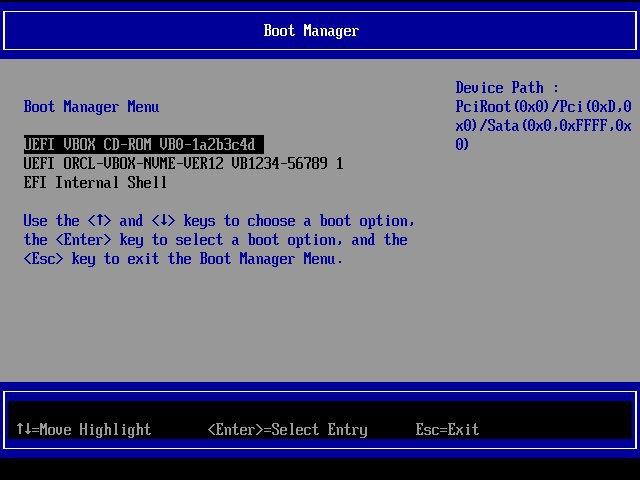Screen dimensions: 640x480
Task: Click the PciRoot device path value
Action: (x=543, y=125)
